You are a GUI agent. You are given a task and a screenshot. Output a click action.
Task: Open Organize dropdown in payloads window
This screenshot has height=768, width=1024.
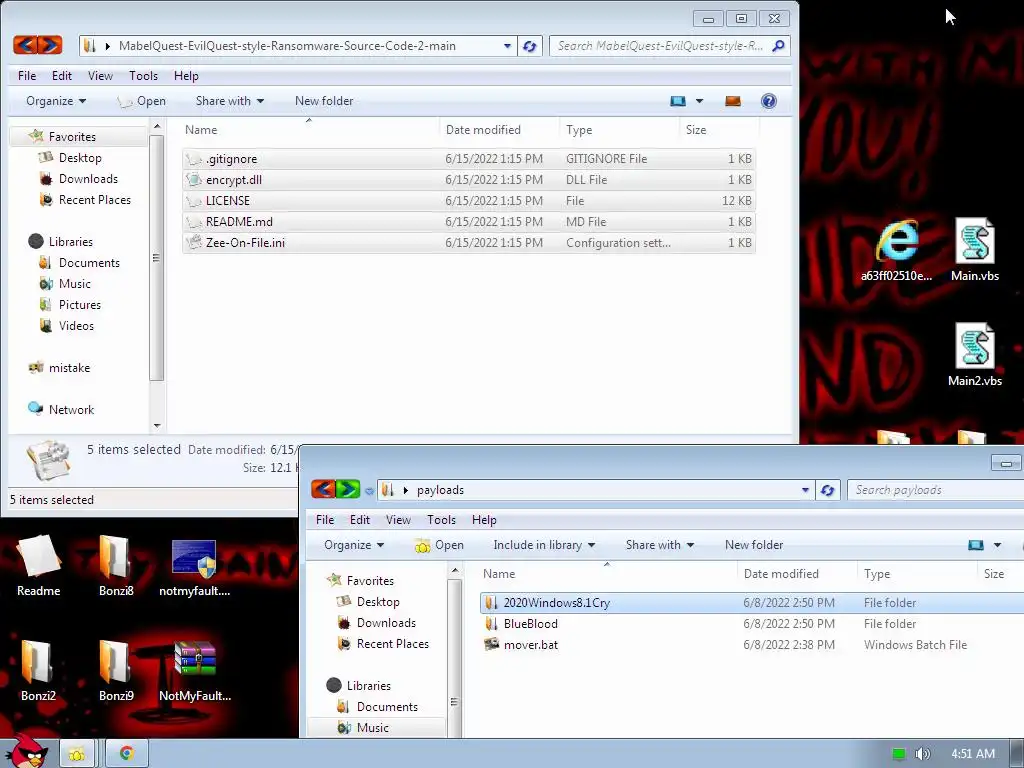coord(354,545)
